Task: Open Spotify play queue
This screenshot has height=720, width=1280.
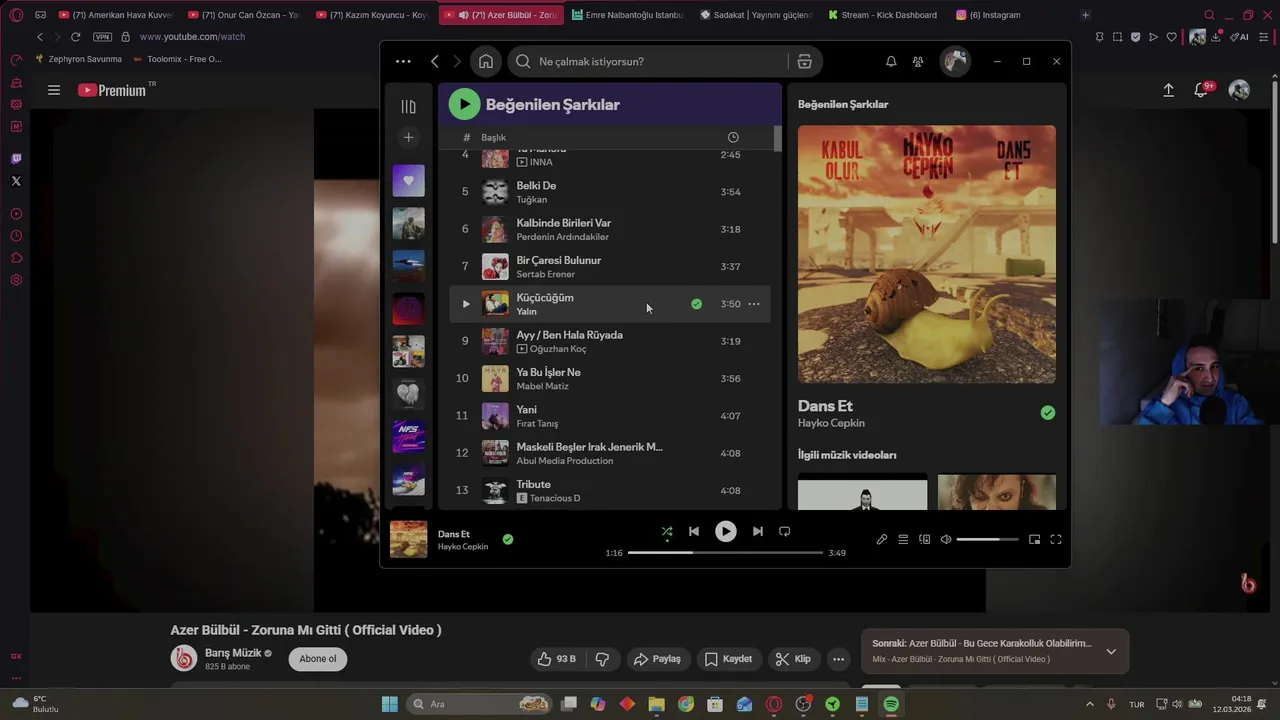Action: (903, 540)
